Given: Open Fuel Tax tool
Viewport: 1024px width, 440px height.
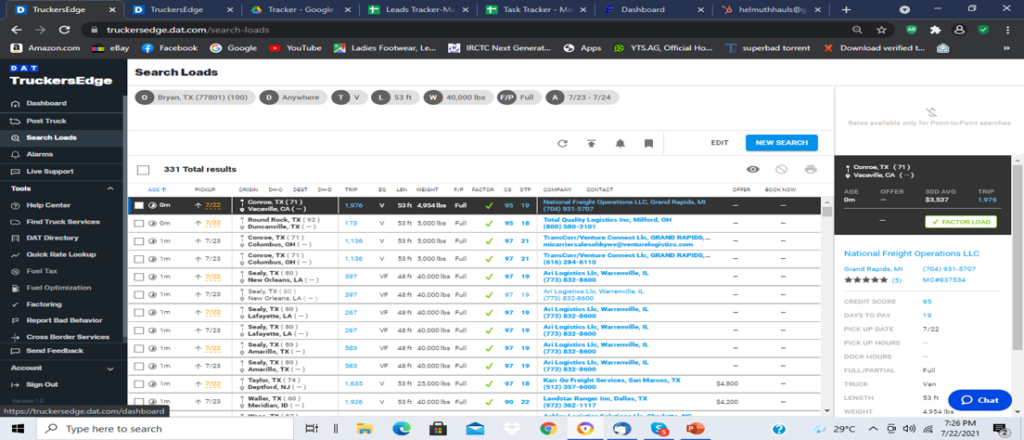Looking at the screenshot, I should 41,271.
